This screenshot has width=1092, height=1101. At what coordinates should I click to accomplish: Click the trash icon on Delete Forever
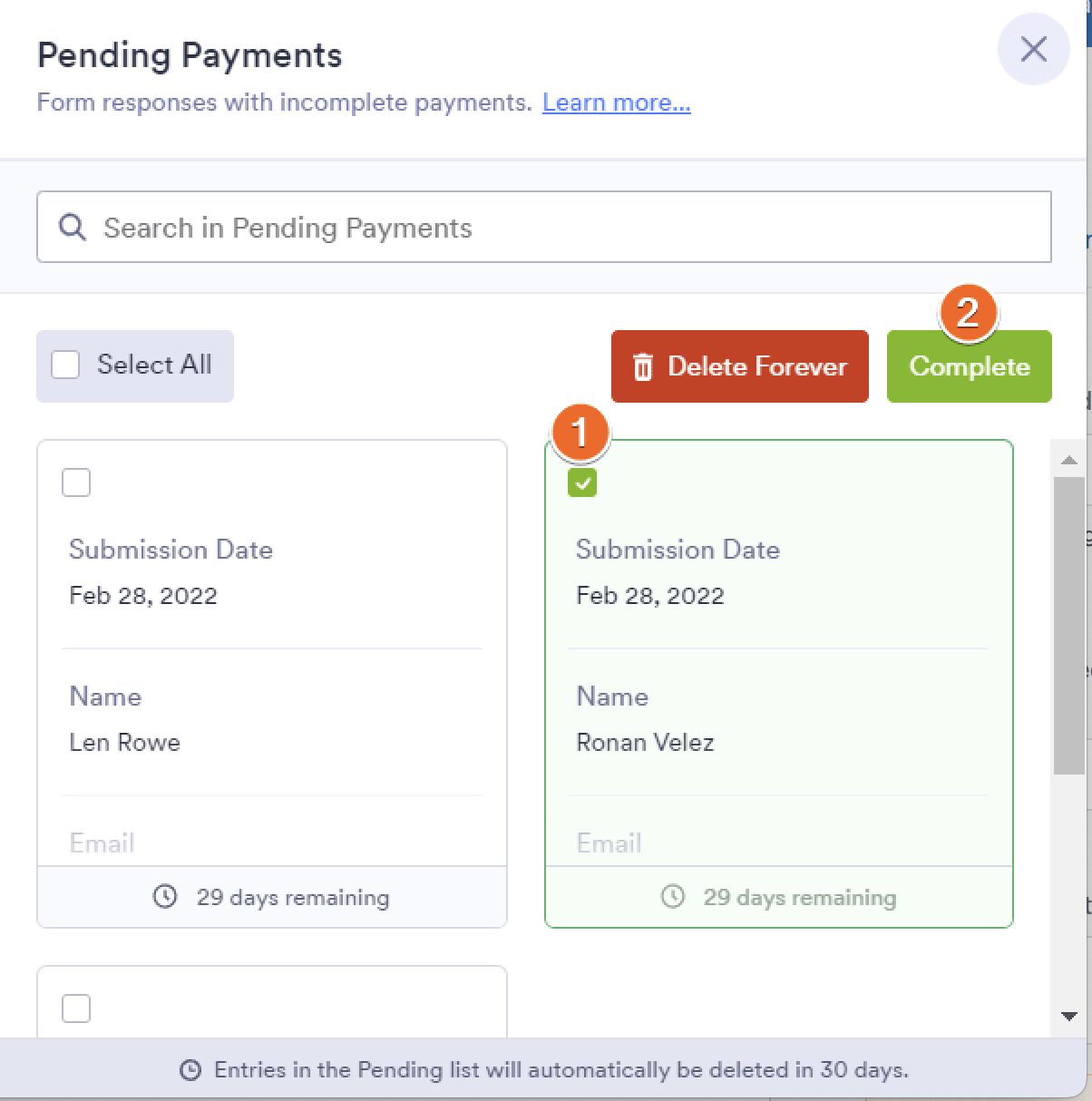[644, 366]
